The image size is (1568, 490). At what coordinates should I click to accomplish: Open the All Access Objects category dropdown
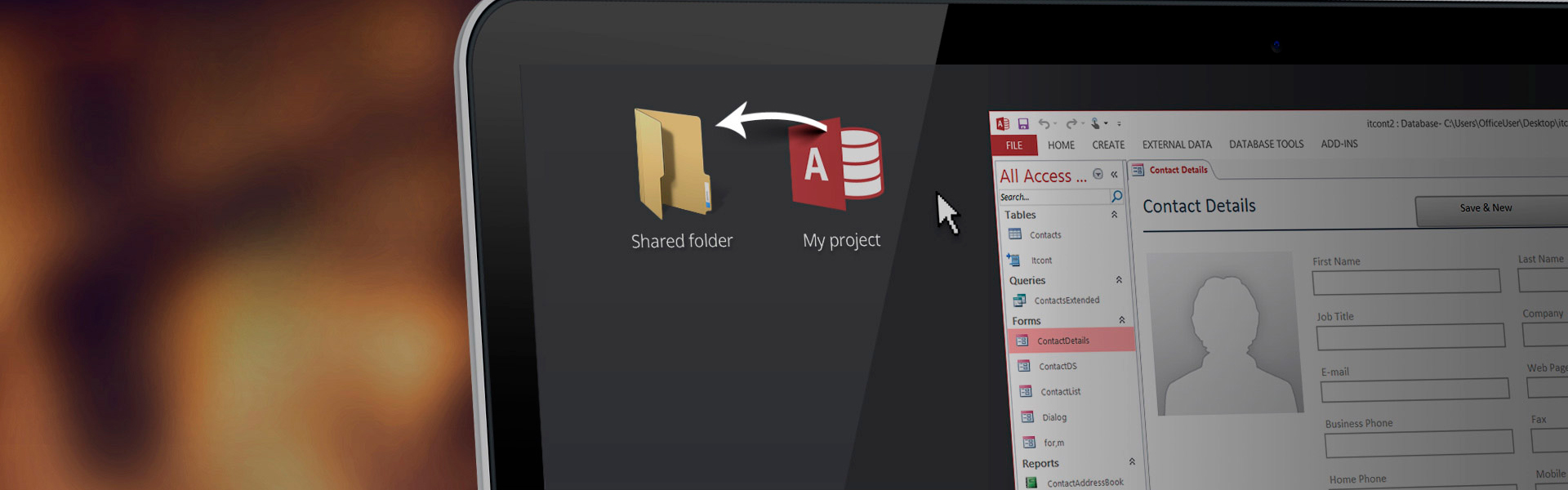1098,174
